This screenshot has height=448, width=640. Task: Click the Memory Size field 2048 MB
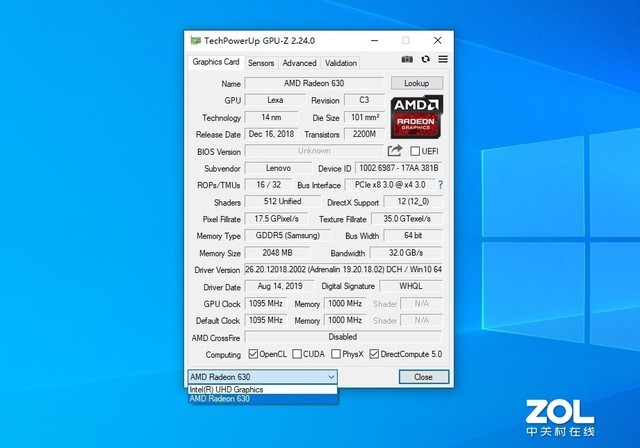277,253
